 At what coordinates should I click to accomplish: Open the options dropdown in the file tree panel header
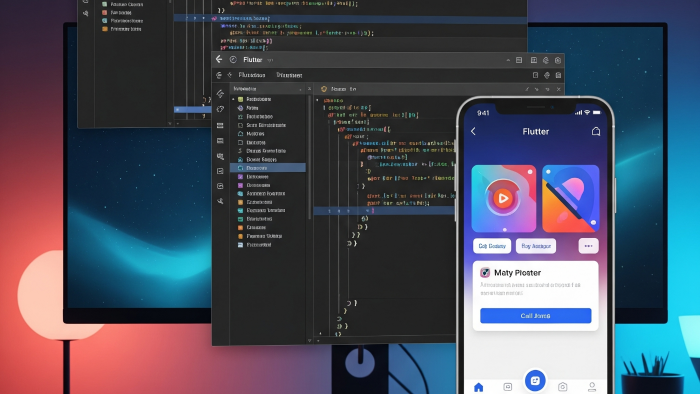click(x=300, y=89)
